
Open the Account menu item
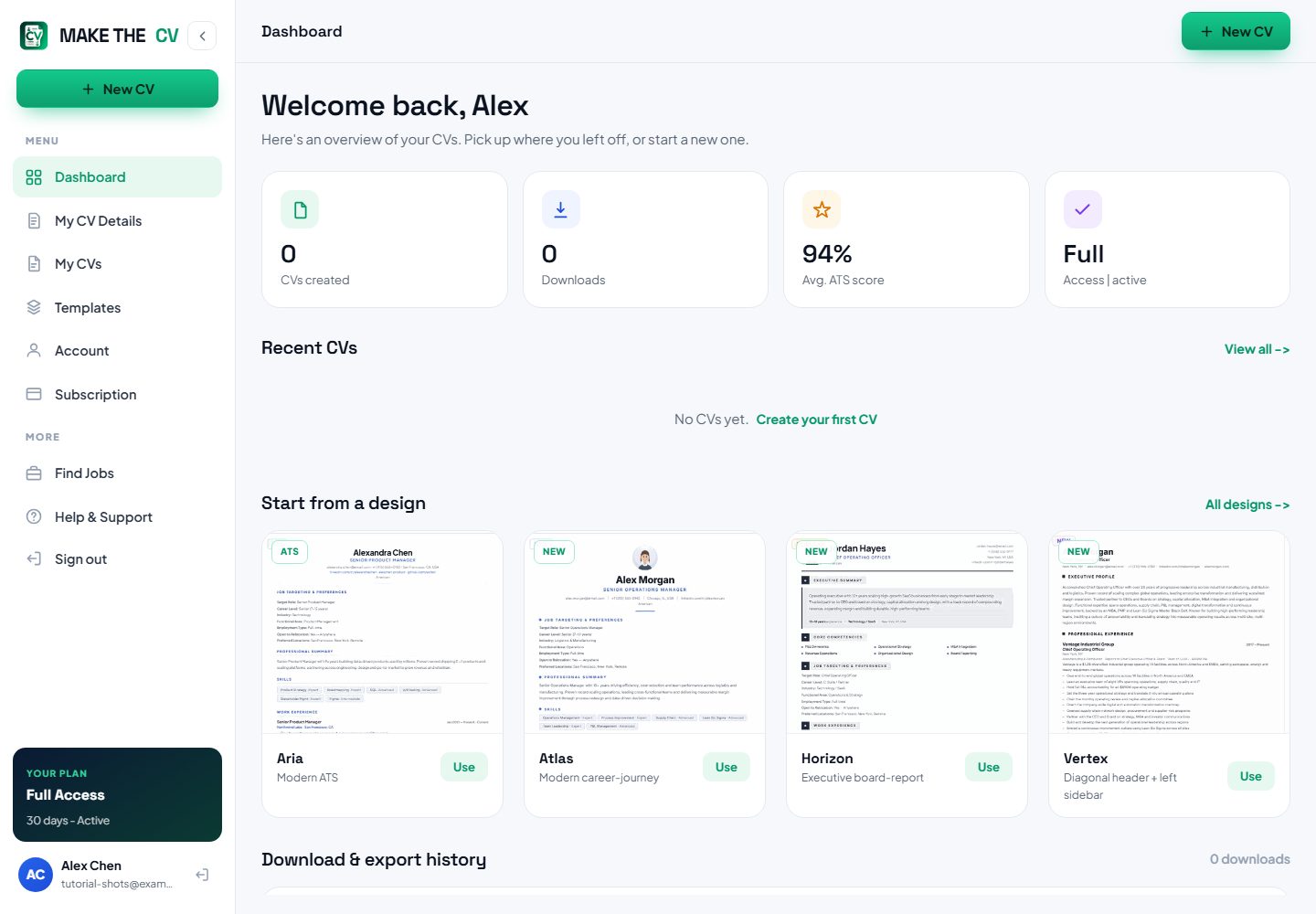pos(117,350)
